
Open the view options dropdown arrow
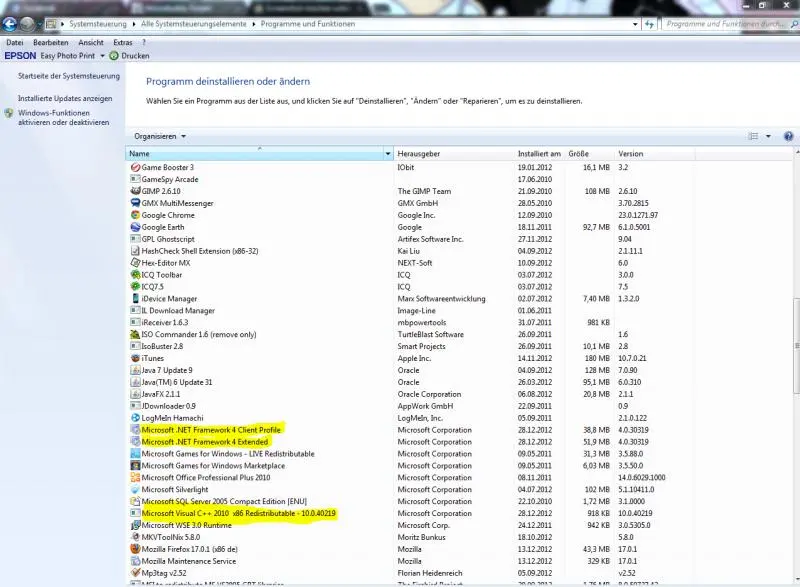point(768,136)
